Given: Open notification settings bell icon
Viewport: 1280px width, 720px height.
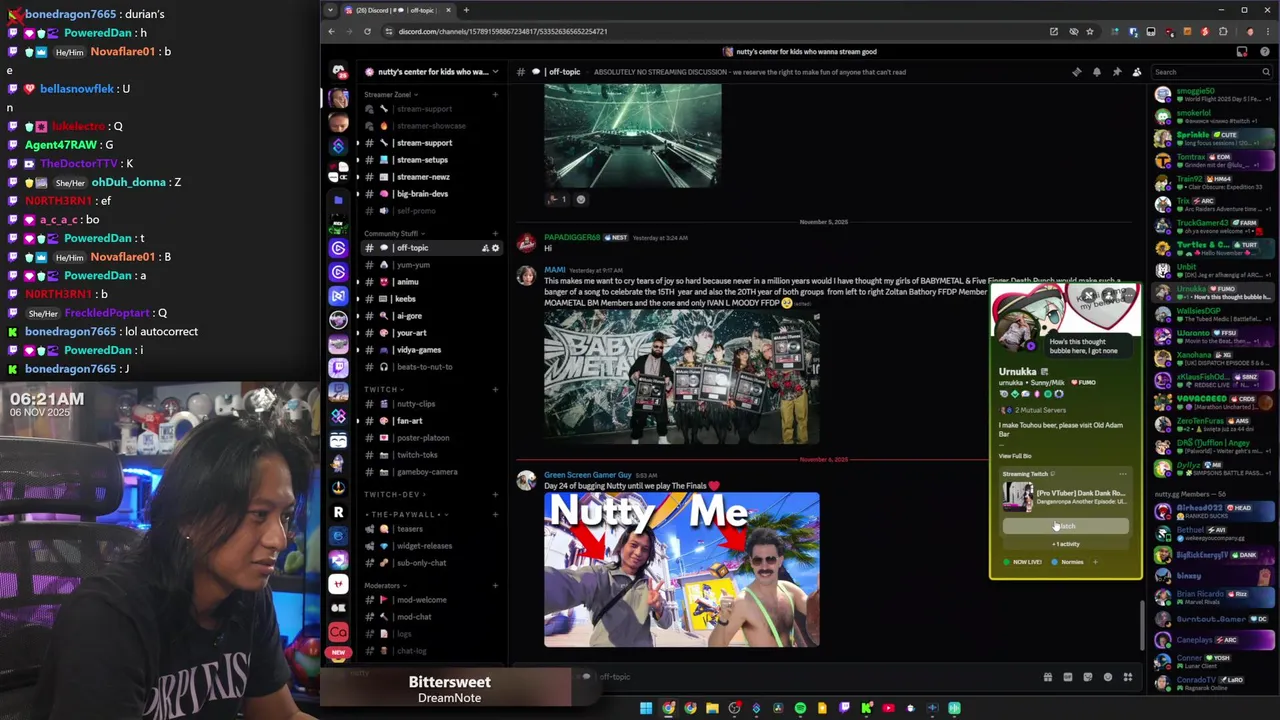Looking at the screenshot, I should coord(1097,72).
